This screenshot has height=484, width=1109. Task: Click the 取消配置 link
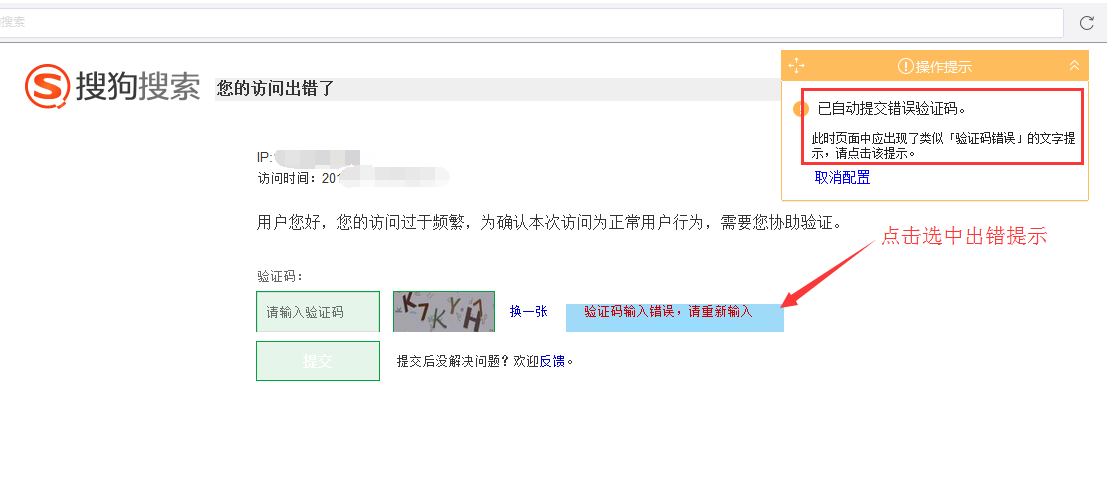click(x=842, y=178)
